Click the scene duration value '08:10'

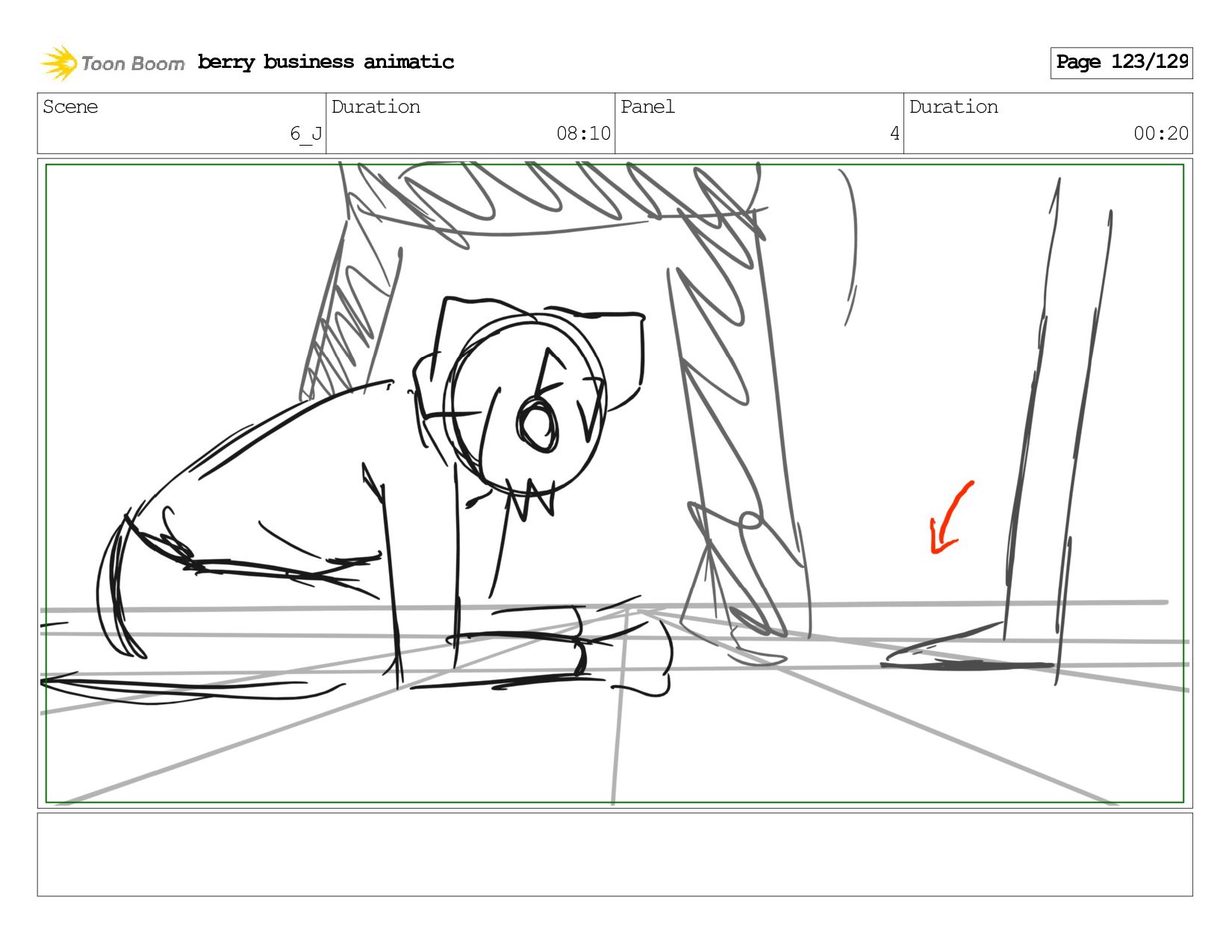click(583, 134)
